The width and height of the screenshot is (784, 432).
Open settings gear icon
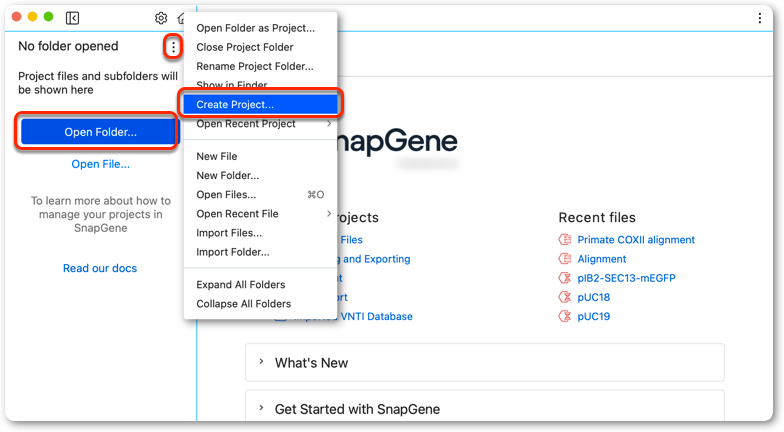pos(161,18)
